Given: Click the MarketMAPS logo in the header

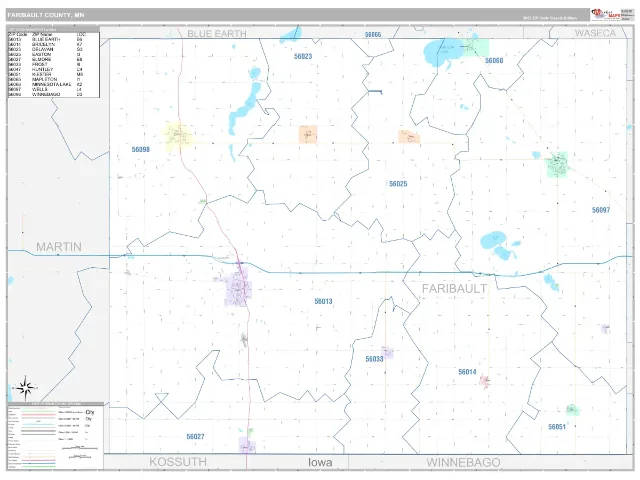Looking at the screenshot, I should (606, 14).
